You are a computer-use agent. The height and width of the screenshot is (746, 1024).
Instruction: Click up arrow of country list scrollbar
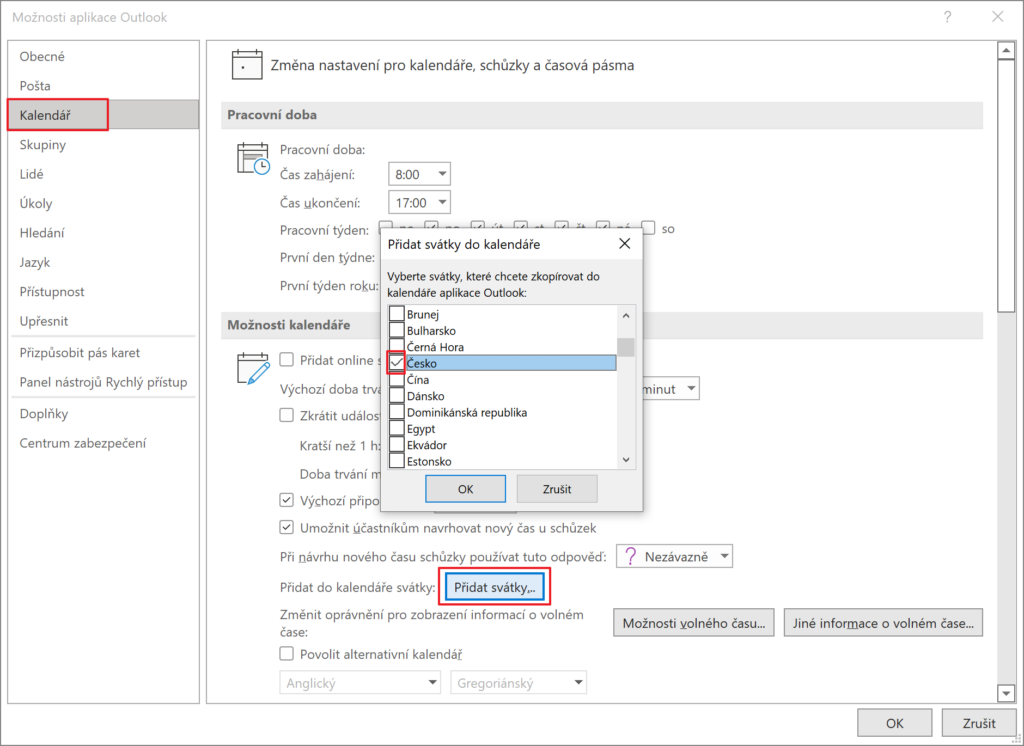(x=626, y=316)
